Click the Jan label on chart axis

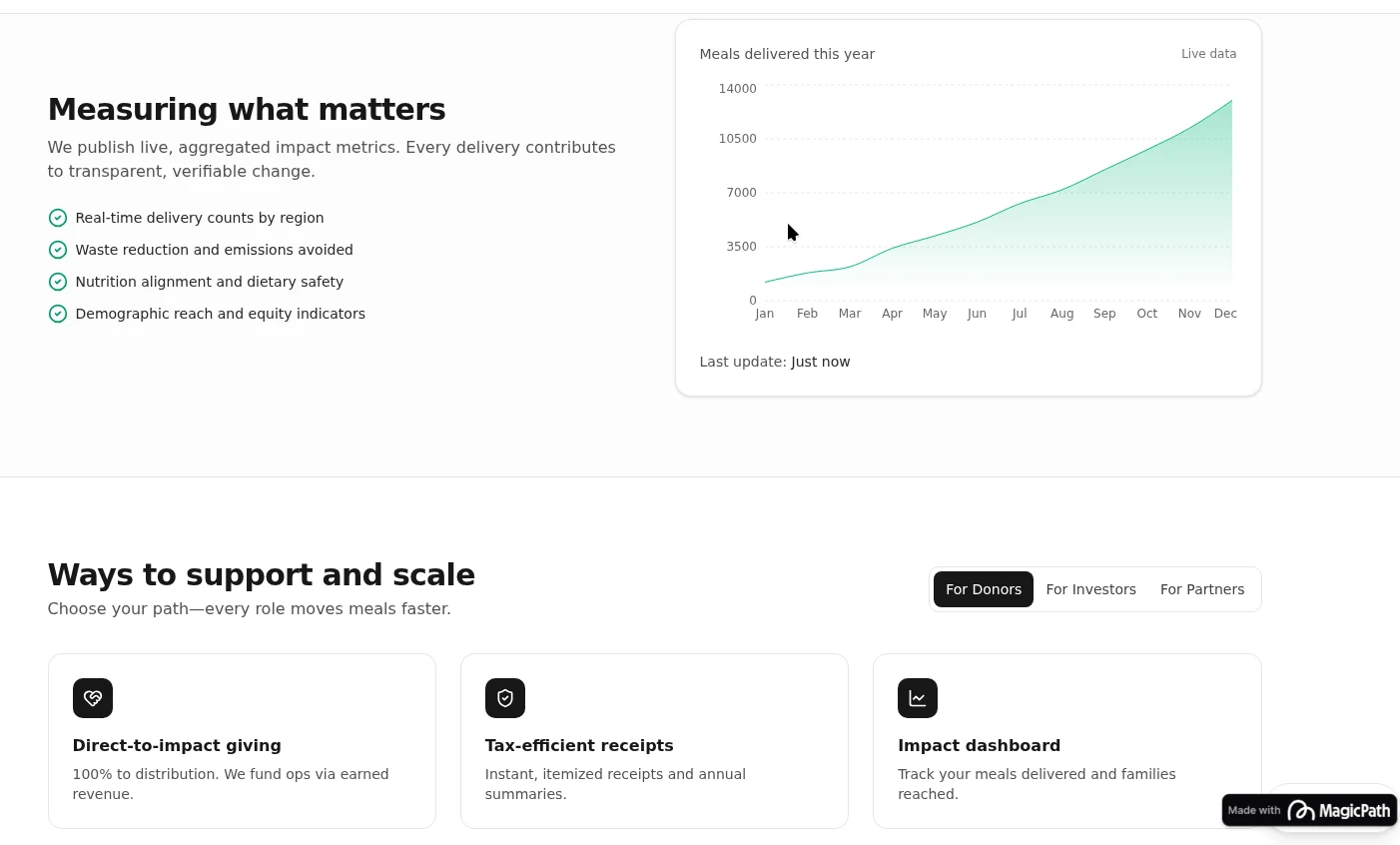point(765,314)
